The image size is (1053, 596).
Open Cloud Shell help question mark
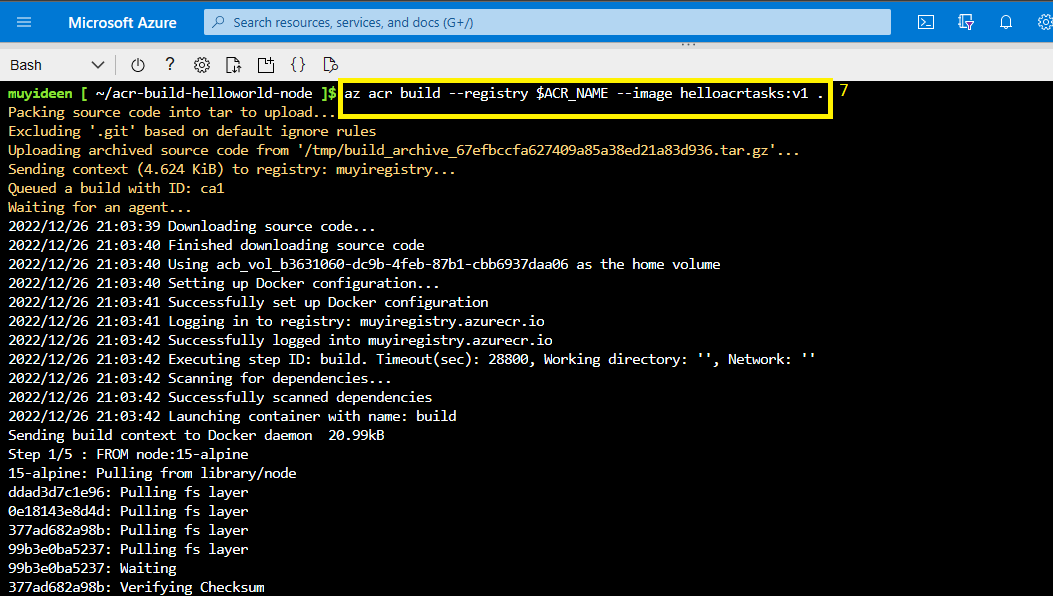point(170,65)
